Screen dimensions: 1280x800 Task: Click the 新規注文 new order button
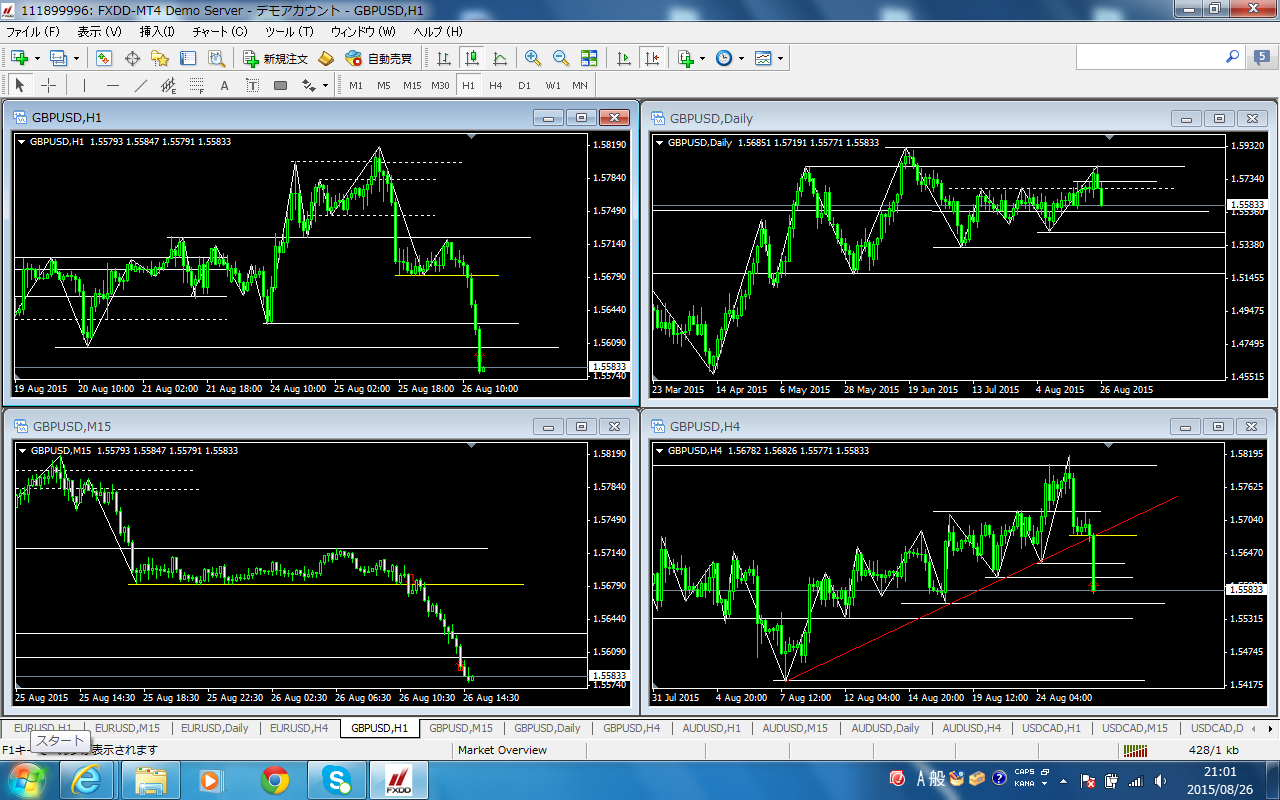[x=276, y=58]
